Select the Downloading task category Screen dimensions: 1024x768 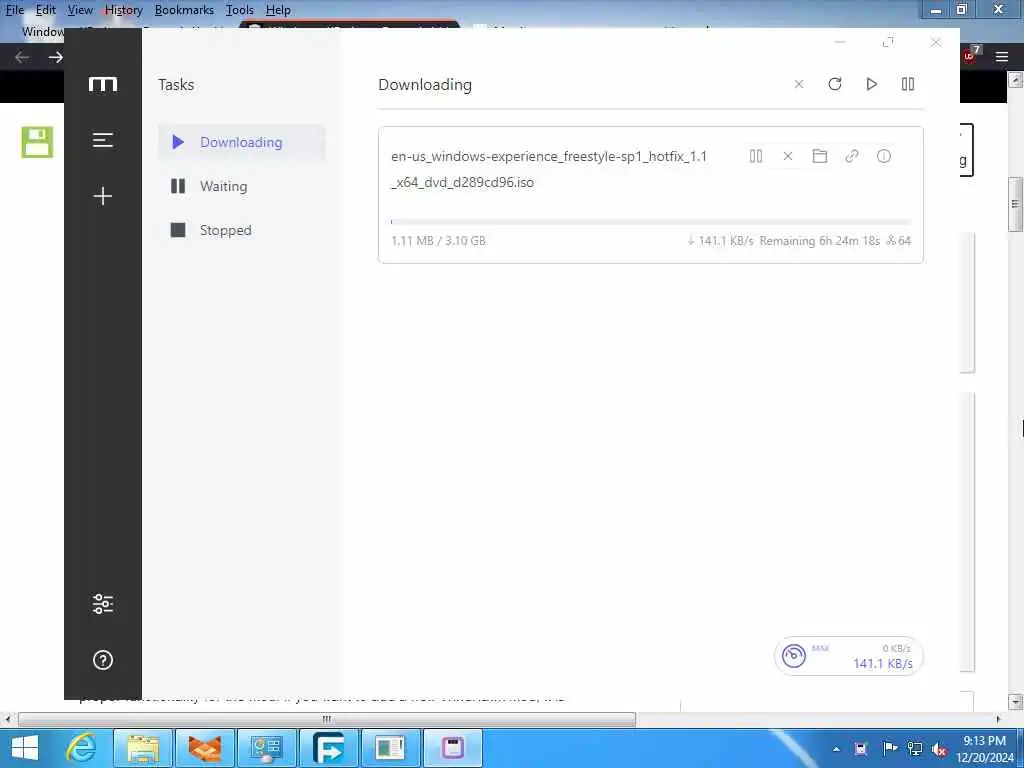(x=242, y=142)
